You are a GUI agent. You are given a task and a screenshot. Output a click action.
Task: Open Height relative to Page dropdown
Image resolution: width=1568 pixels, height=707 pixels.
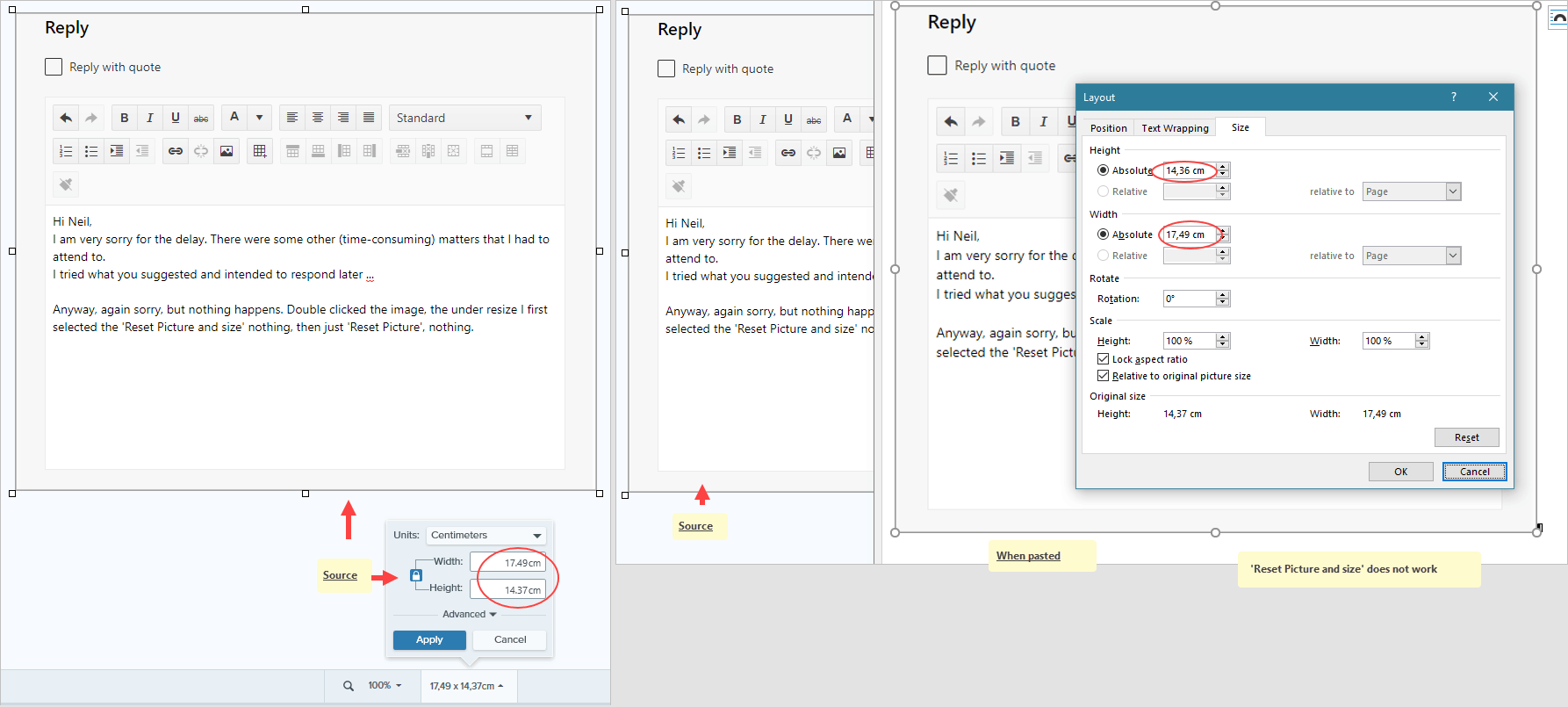coord(1412,191)
